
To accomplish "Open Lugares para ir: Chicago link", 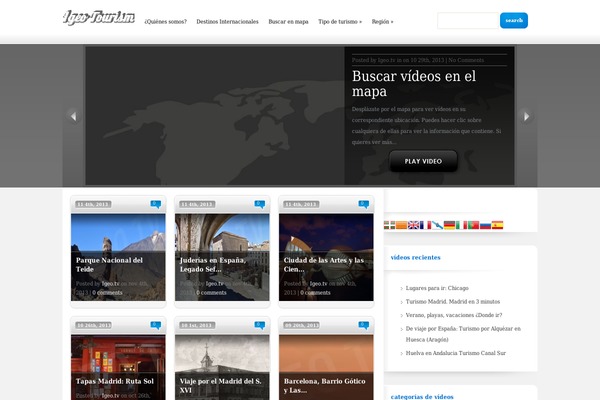I will pyautogui.click(x=437, y=288).
